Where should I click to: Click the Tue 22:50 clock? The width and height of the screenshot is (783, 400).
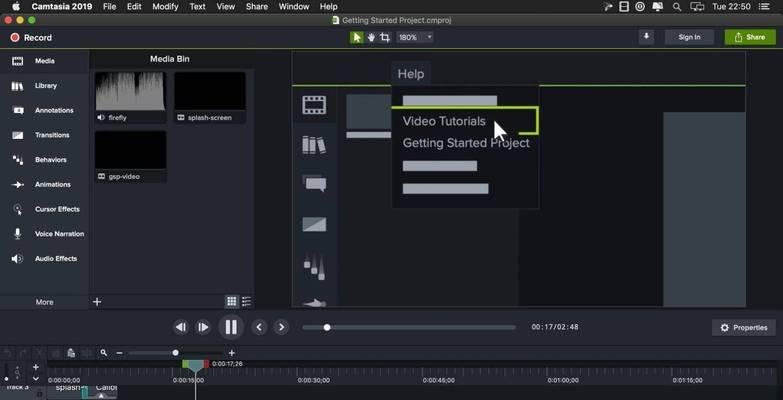click(731, 6)
